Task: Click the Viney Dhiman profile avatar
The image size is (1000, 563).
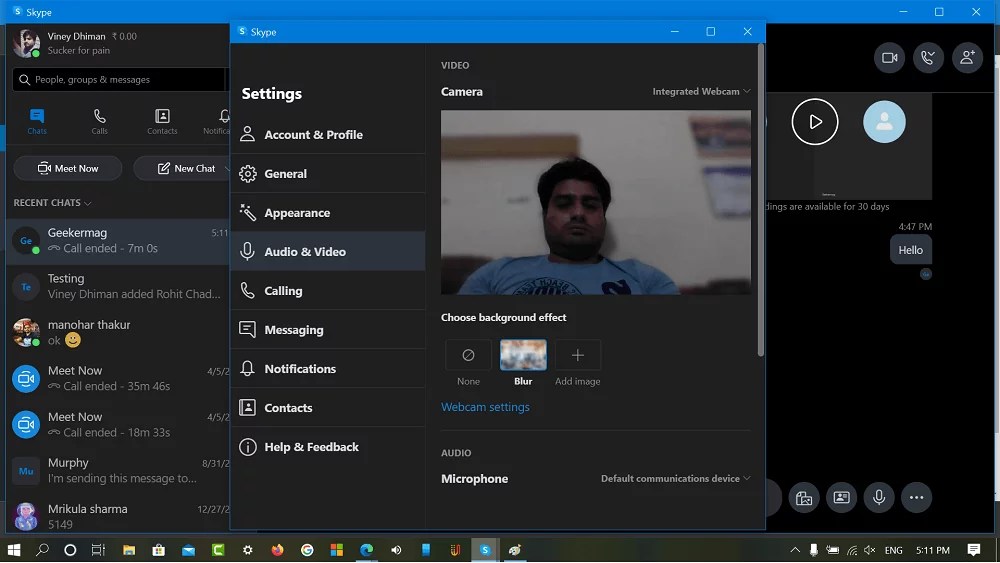Action: click(x=26, y=43)
